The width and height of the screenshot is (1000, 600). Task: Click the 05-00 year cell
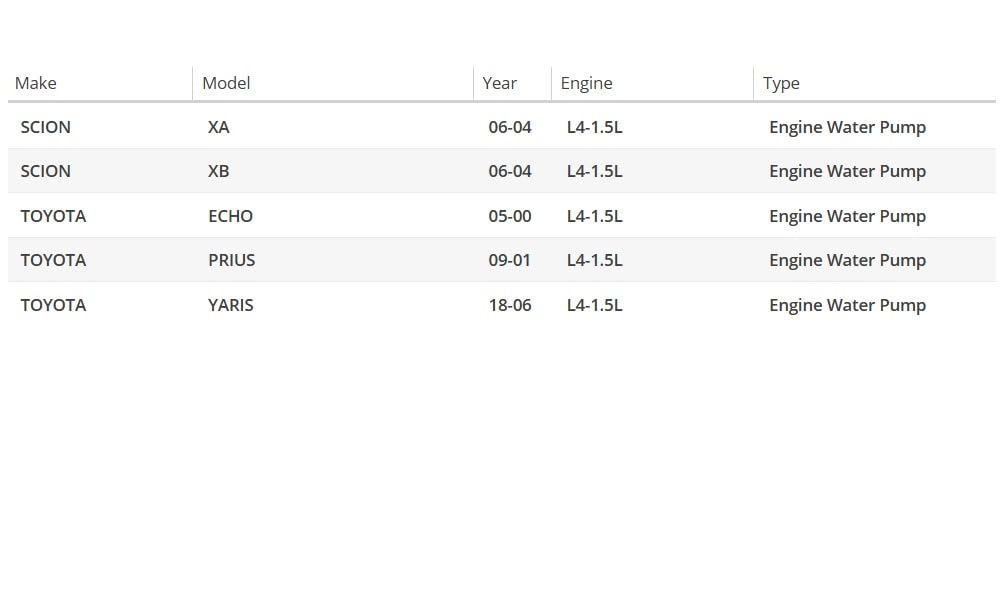coord(510,216)
